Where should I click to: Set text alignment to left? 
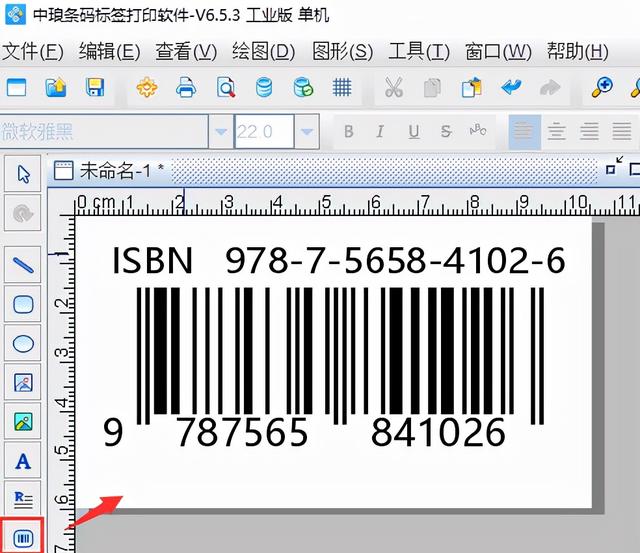[524, 131]
